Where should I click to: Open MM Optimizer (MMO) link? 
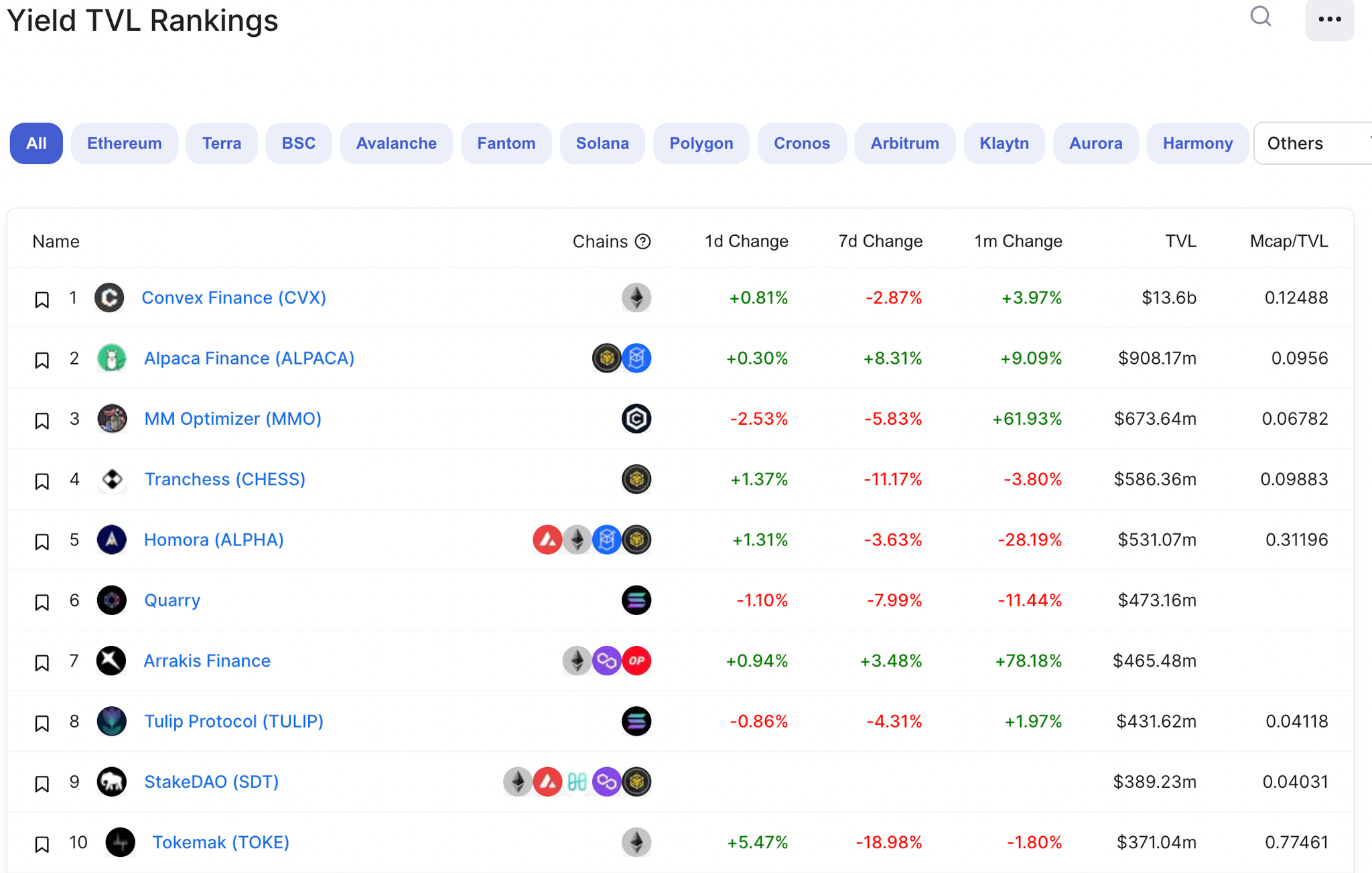[x=233, y=419]
